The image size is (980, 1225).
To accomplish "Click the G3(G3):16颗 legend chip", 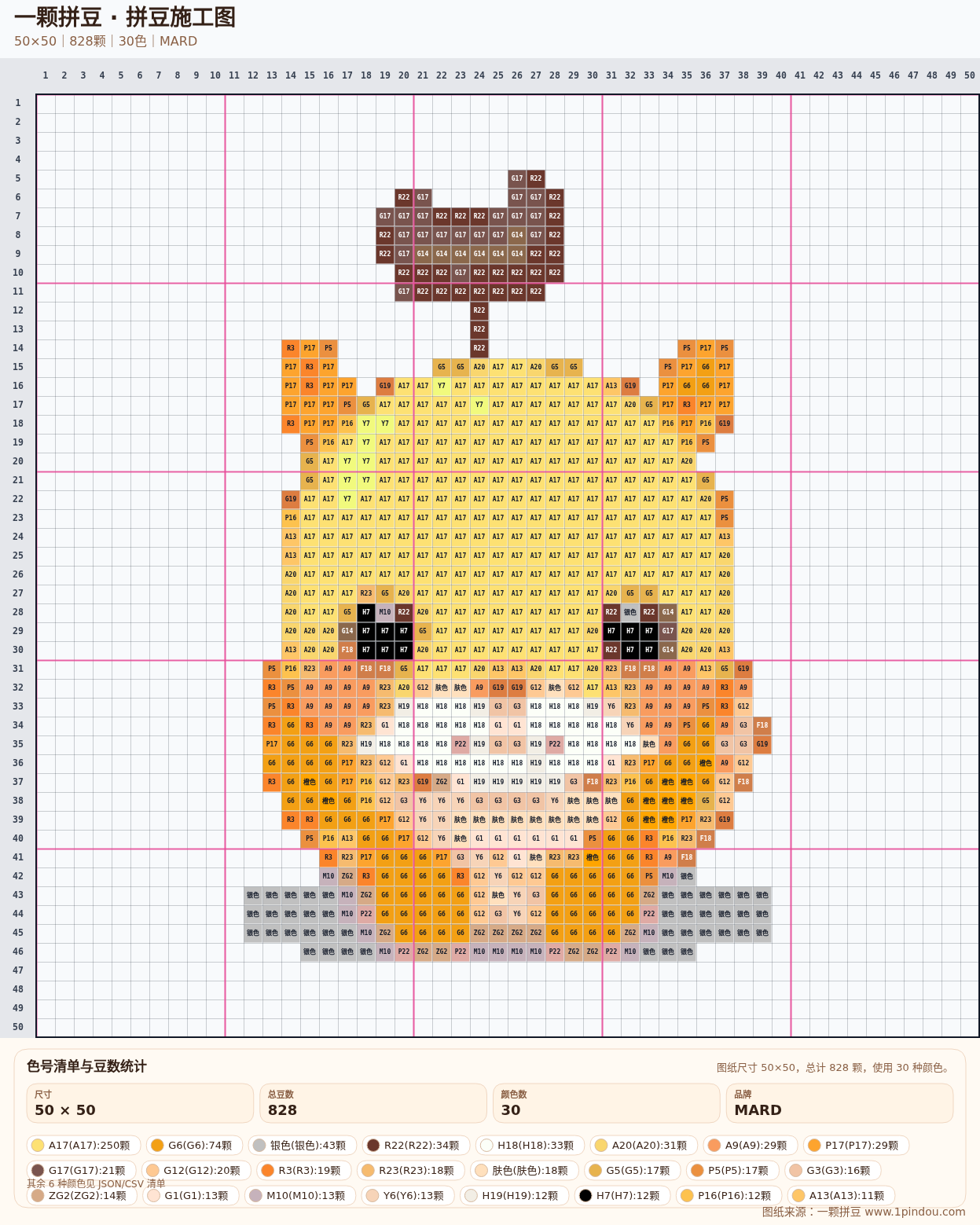I will tap(833, 1170).
